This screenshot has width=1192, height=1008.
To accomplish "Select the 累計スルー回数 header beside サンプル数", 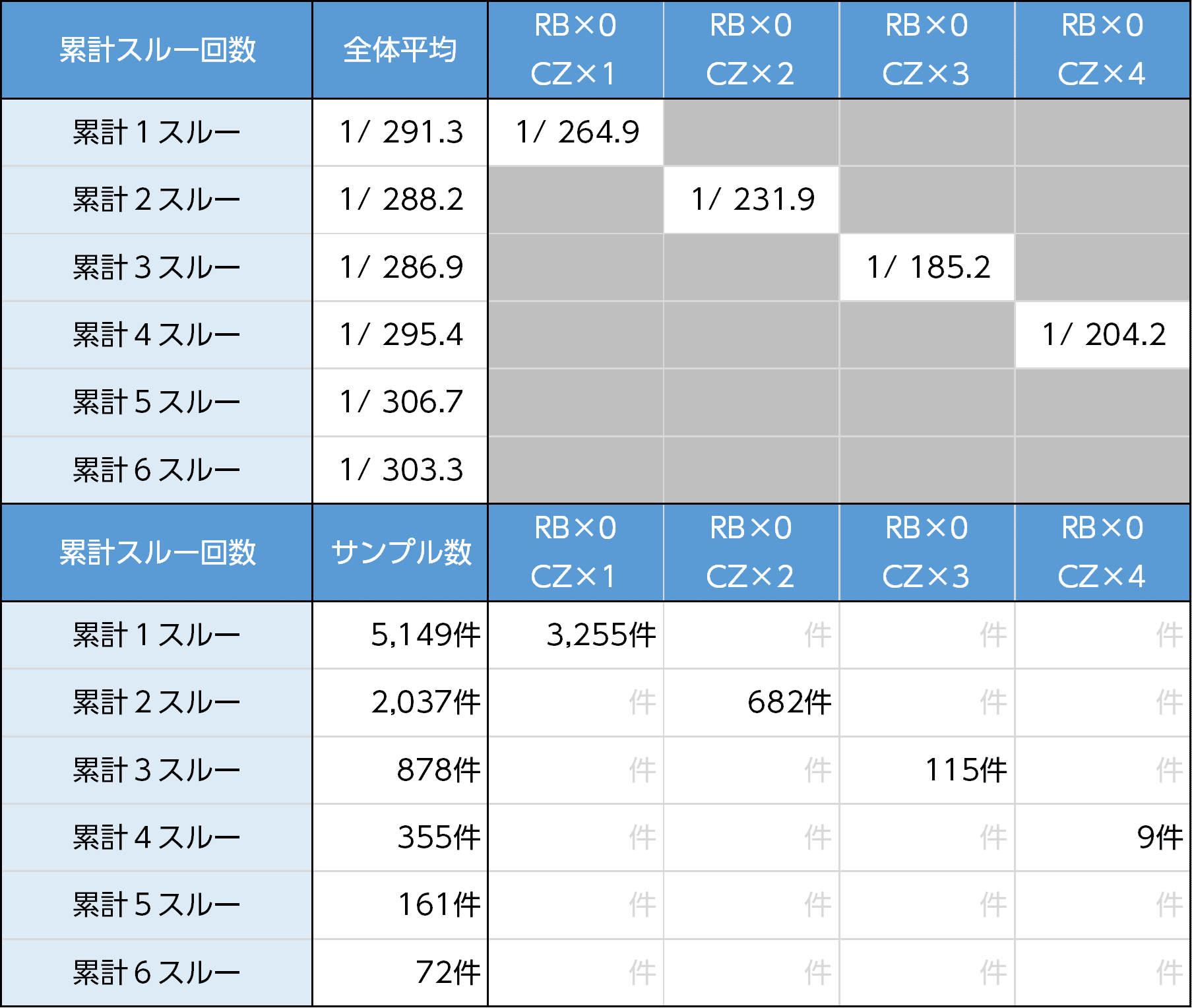I will pos(157,553).
